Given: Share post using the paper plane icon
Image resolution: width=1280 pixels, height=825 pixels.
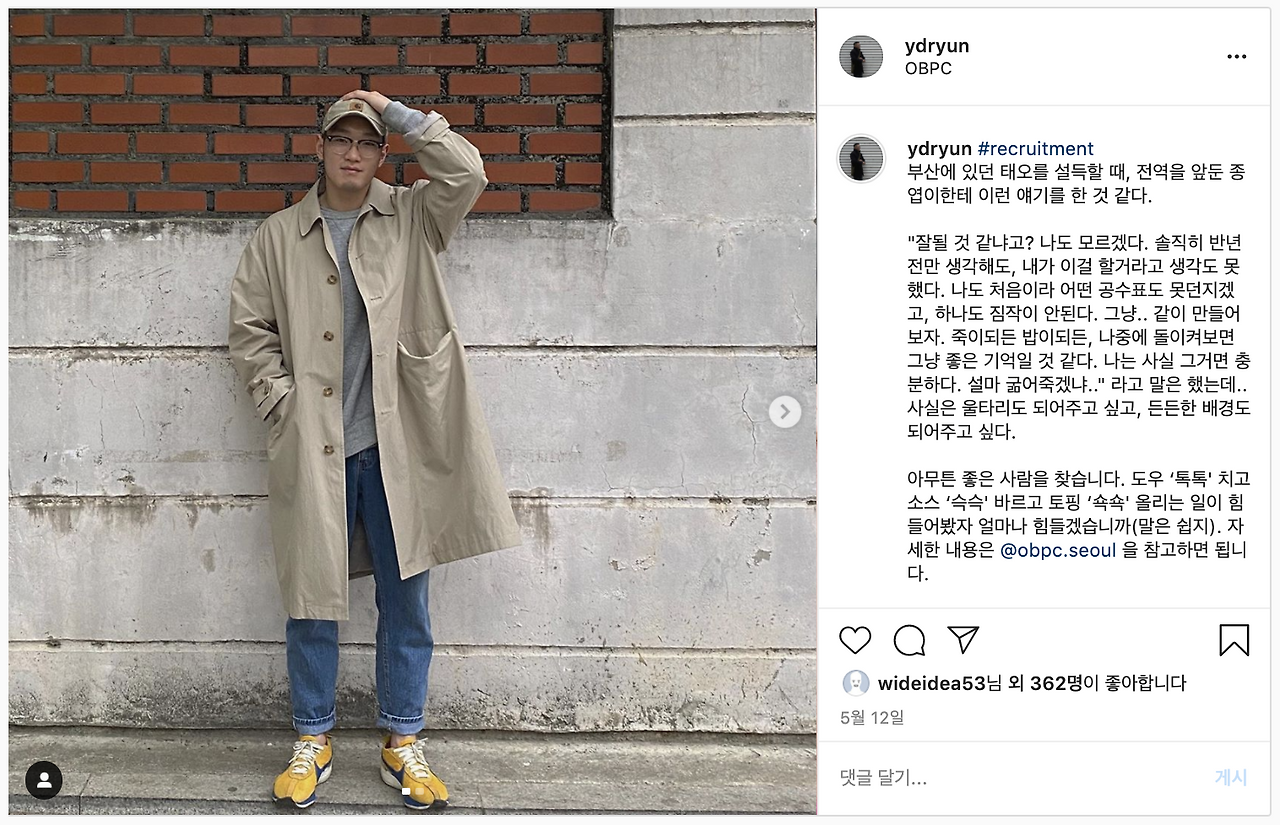Looking at the screenshot, I should pyautogui.click(x=963, y=640).
